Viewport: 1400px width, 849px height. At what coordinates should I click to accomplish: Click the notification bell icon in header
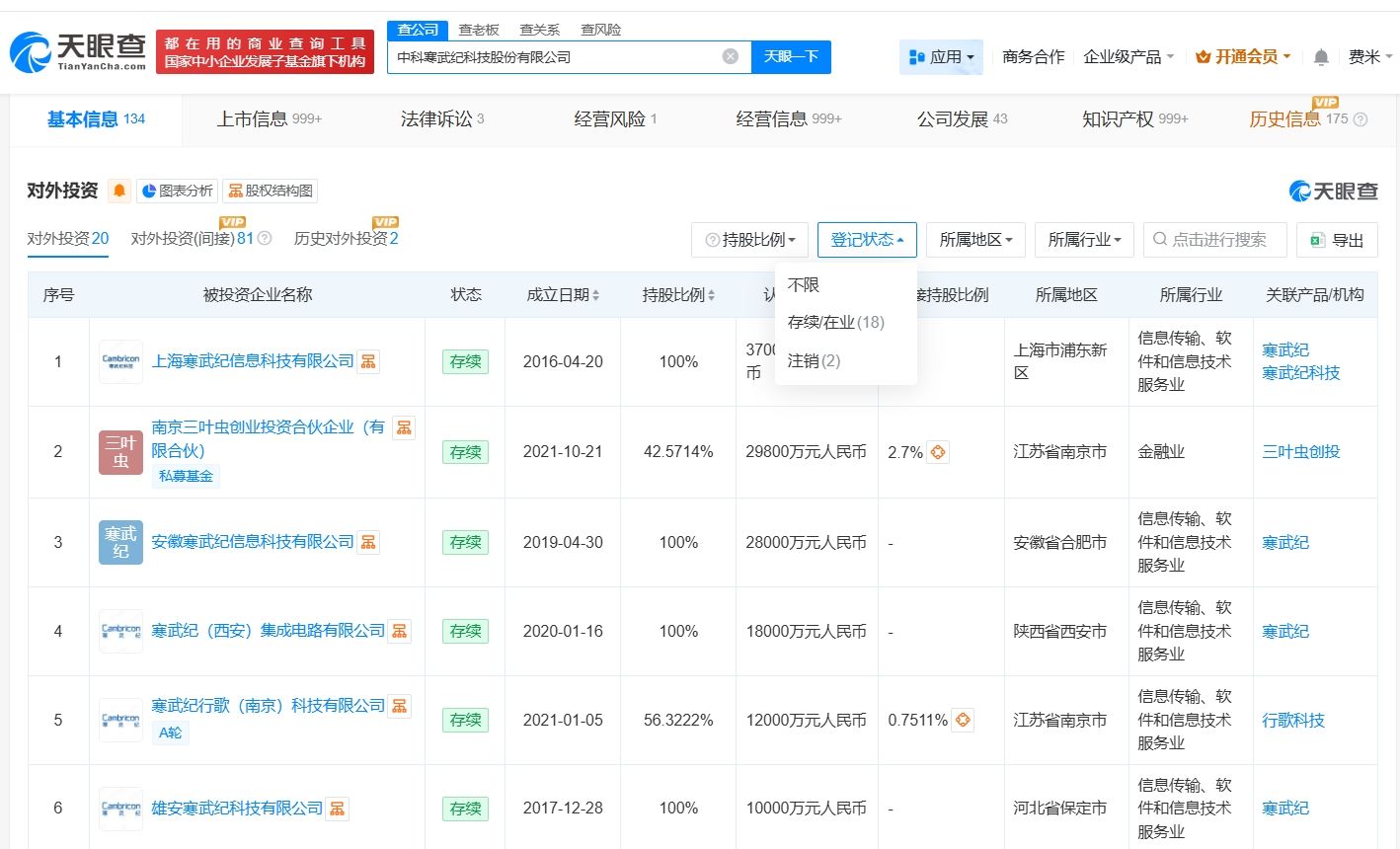pyautogui.click(x=1321, y=57)
